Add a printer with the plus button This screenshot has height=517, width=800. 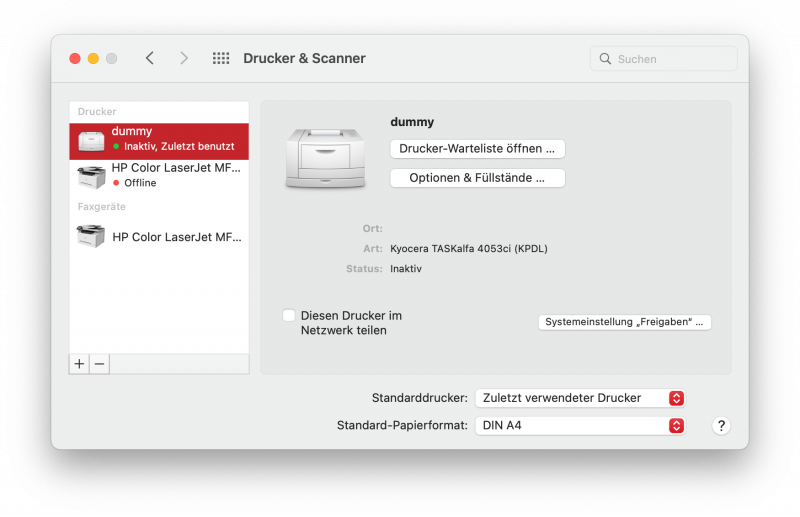(x=79, y=364)
